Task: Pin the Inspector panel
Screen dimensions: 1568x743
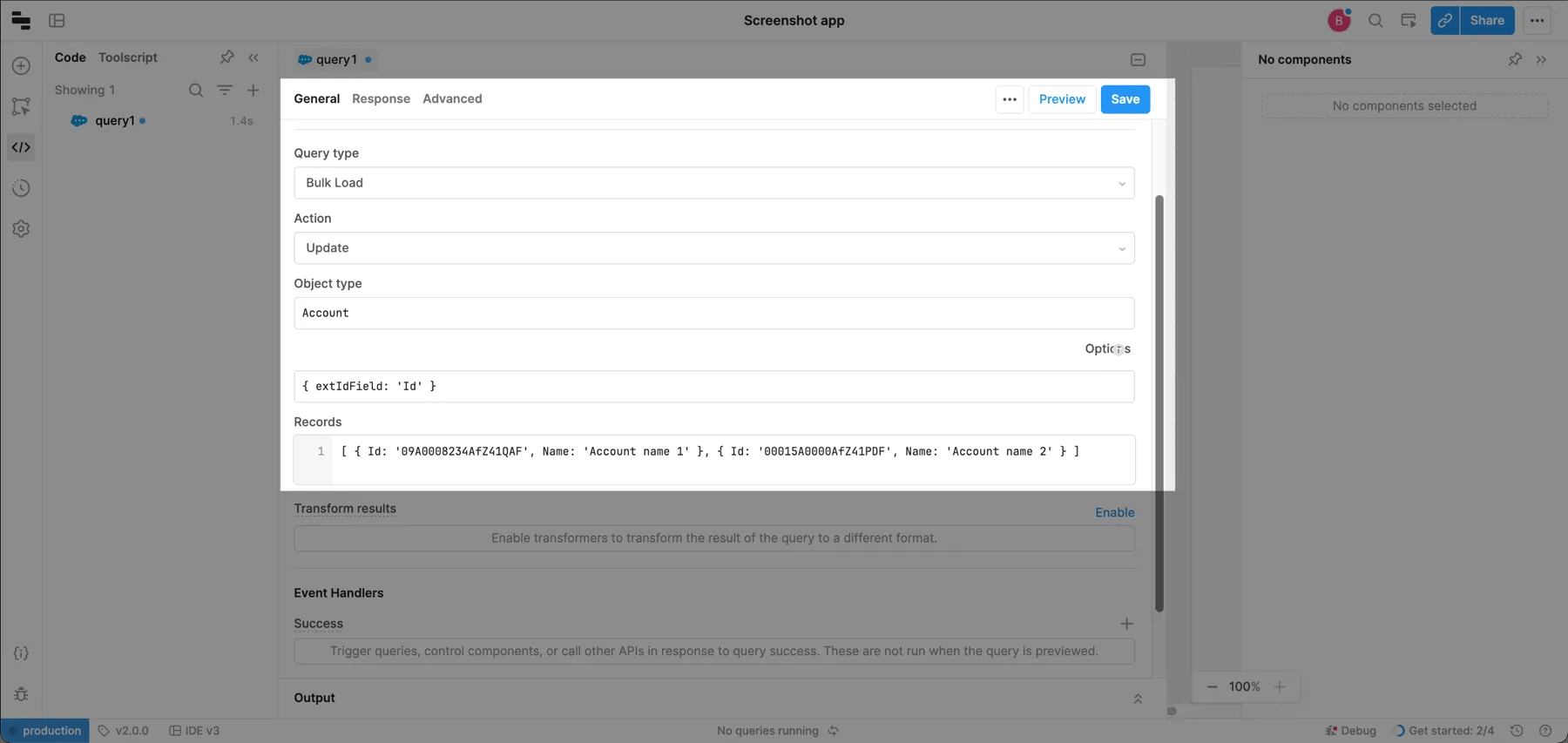Action: pyautogui.click(x=1515, y=59)
